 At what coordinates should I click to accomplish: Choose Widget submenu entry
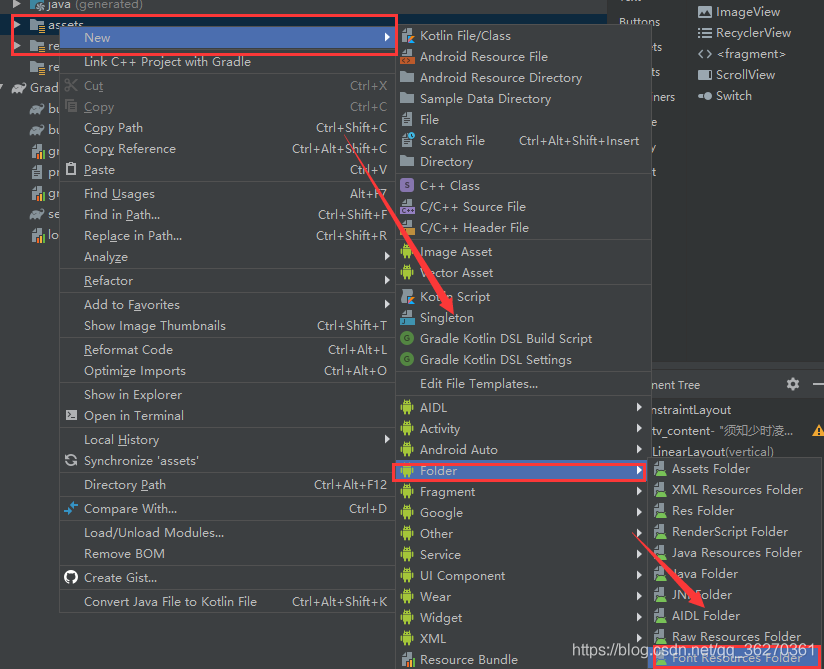(x=522, y=617)
